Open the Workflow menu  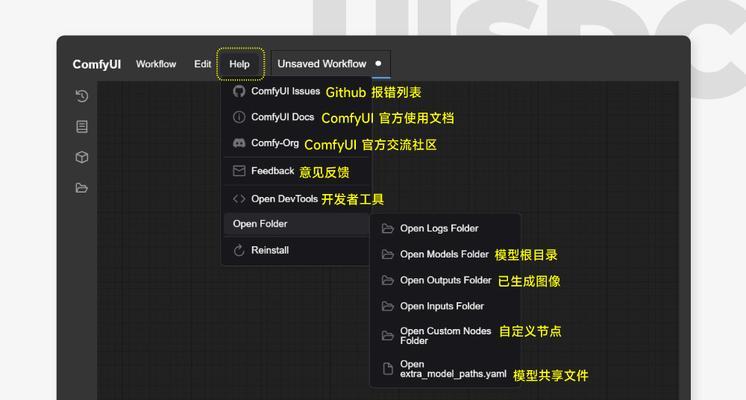coord(156,64)
